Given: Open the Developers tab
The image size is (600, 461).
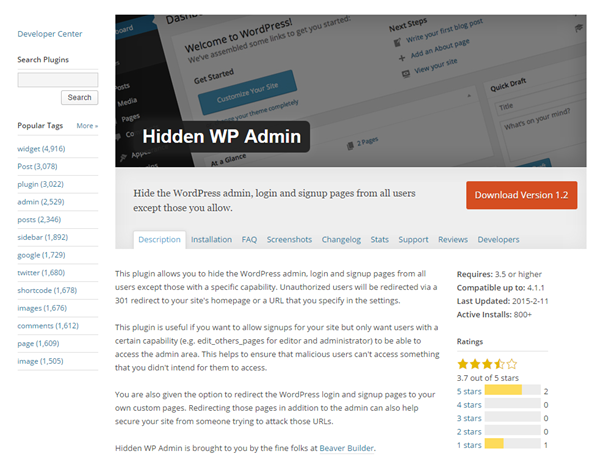Looking at the screenshot, I should click(x=498, y=239).
